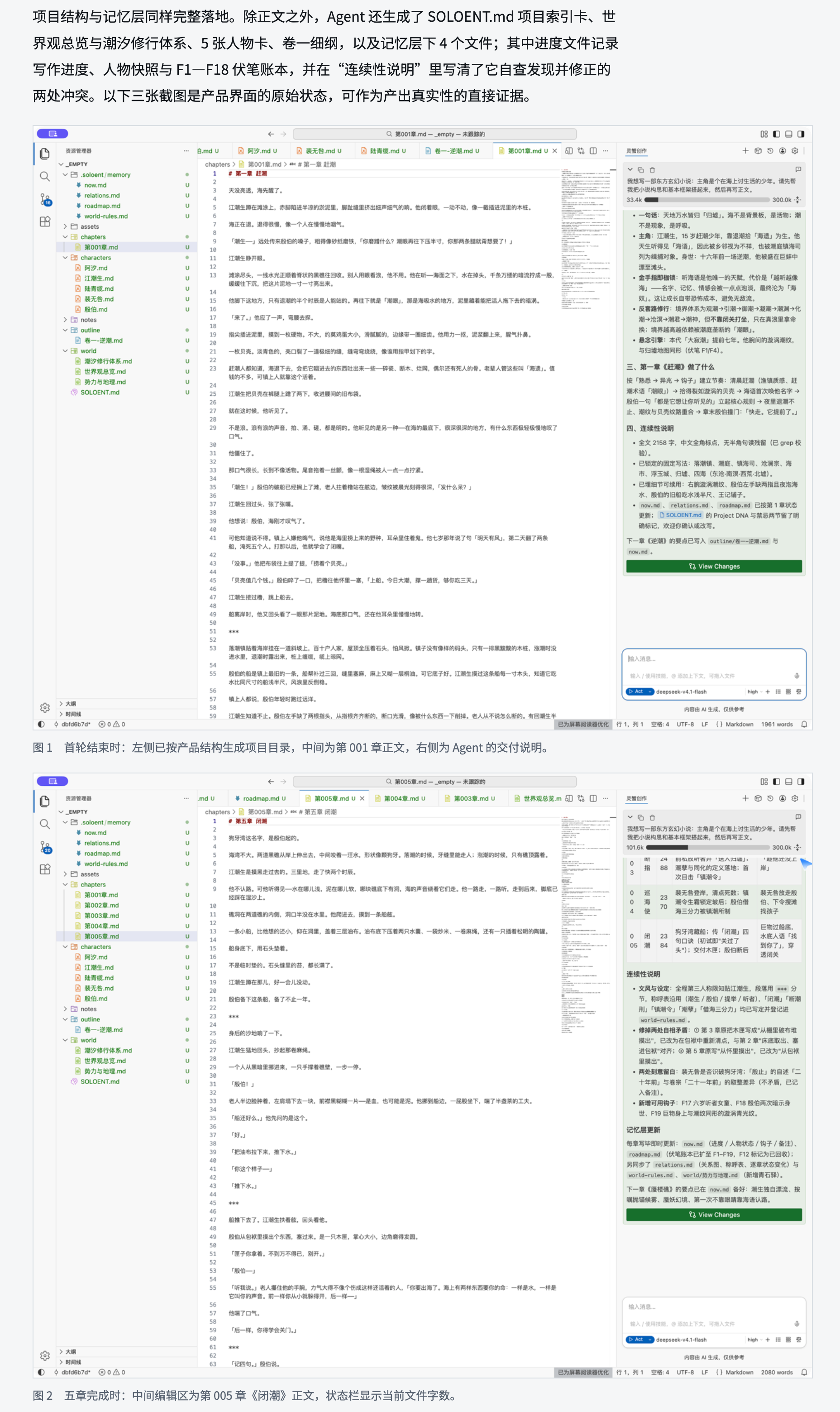Screen dimensions: 840x1412
Task: Expand the assets folder in Figure 1 explorer
Action: [x=127, y=226]
